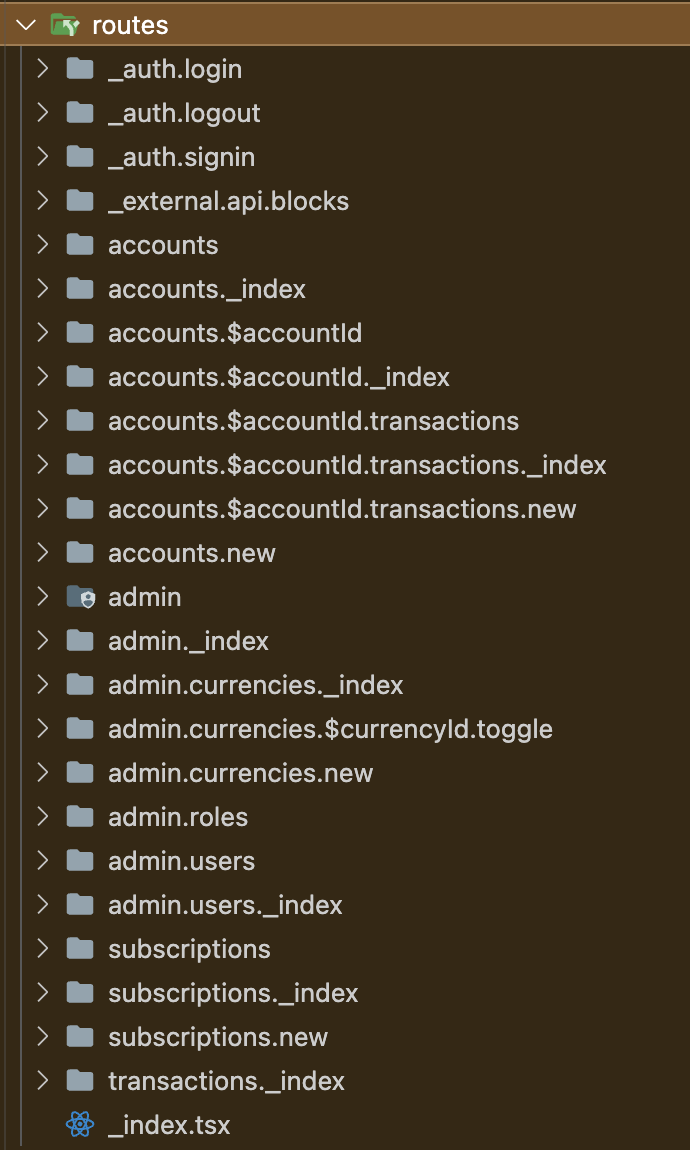This screenshot has width=690, height=1150.
Task: Click the folder icon for _auth.logout
Action: coord(80,112)
